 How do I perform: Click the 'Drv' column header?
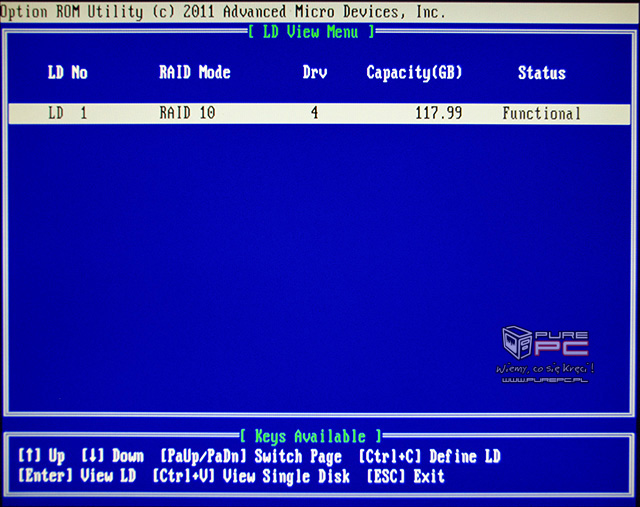pyautogui.click(x=315, y=73)
